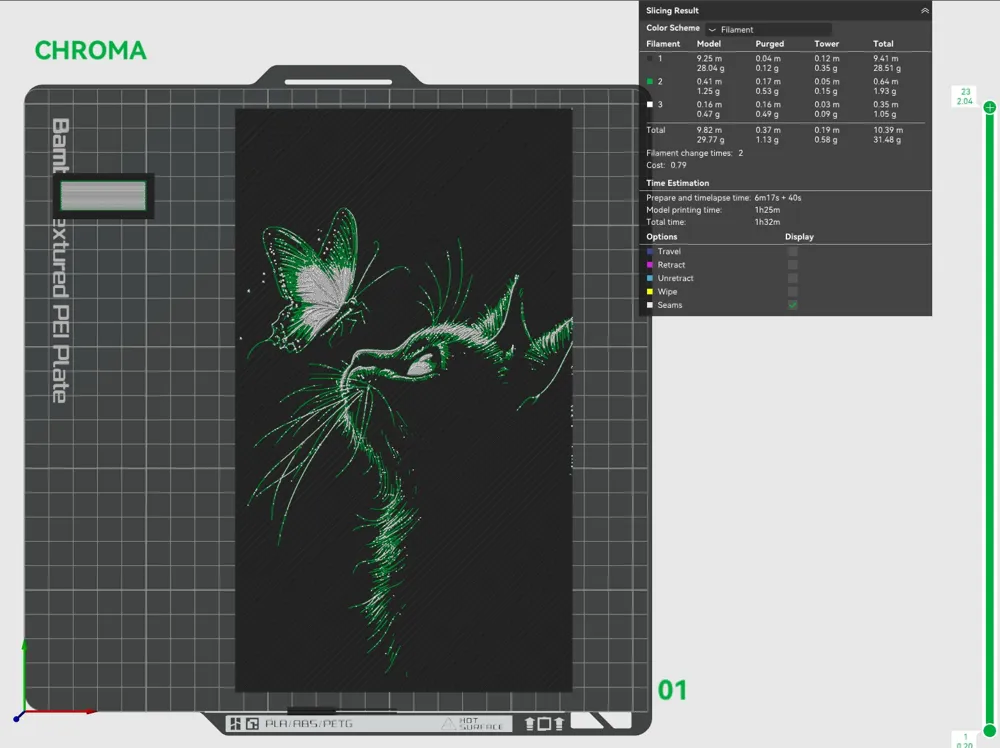1000x748 pixels.
Task: Click the yellow Wipe legend icon
Action: pyautogui.click(x=650, y=291)
